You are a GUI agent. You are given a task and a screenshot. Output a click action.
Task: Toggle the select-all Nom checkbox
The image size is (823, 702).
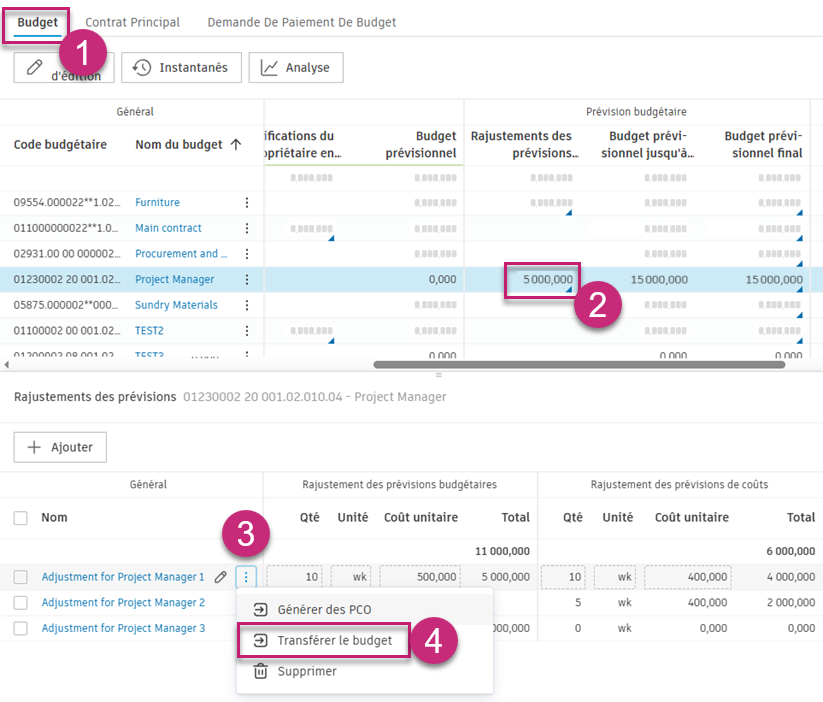21,518
